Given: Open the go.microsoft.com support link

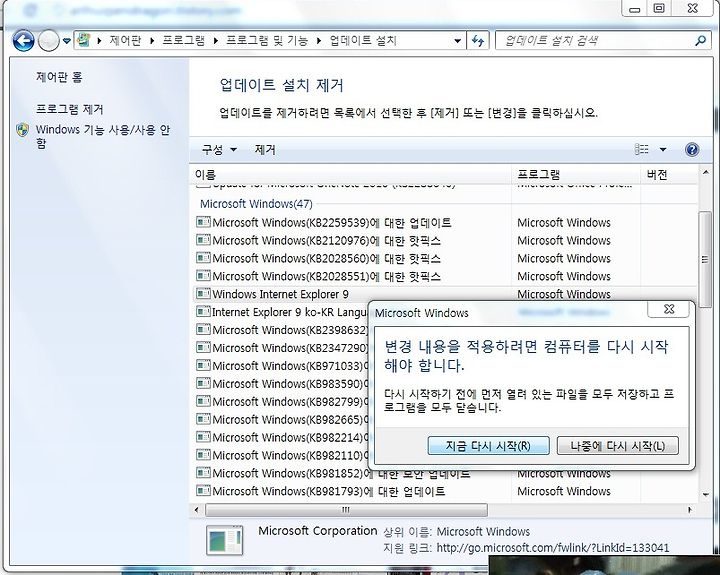Looking at the screenshot, I should pos(552,547).
